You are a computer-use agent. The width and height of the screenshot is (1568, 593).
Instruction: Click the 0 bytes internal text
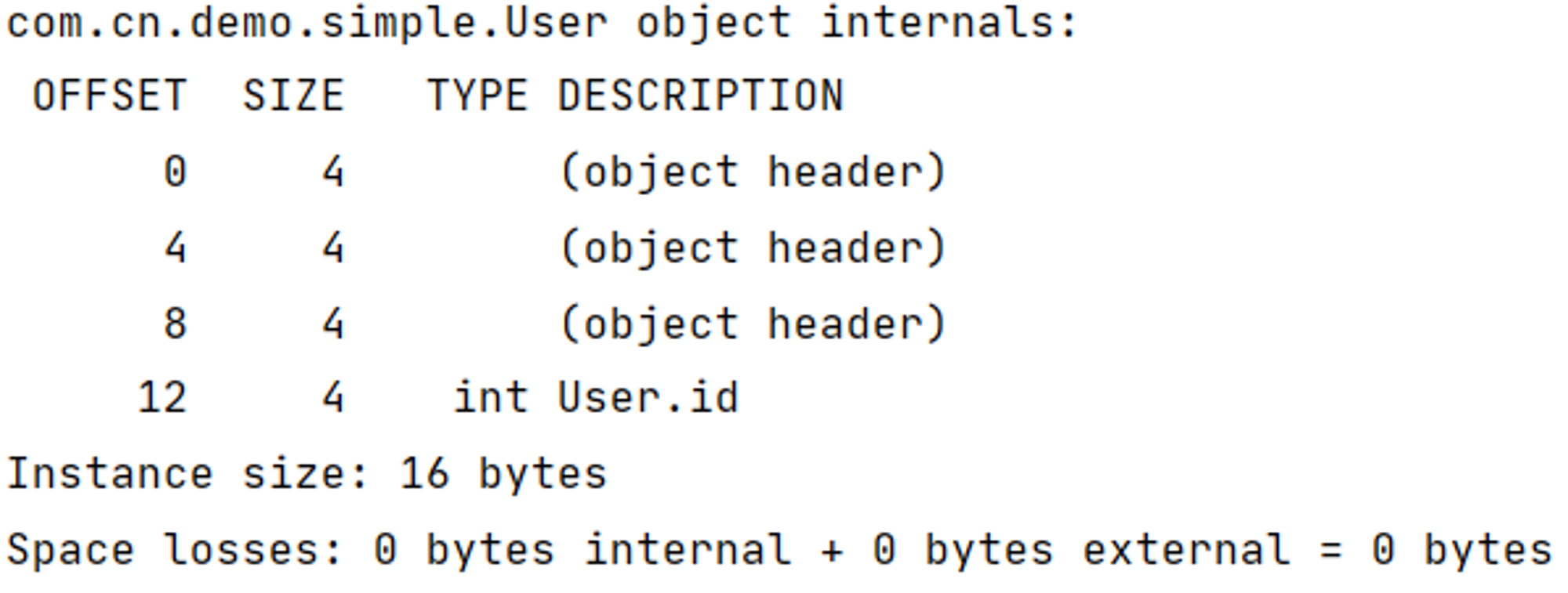[x=583, y=550]
